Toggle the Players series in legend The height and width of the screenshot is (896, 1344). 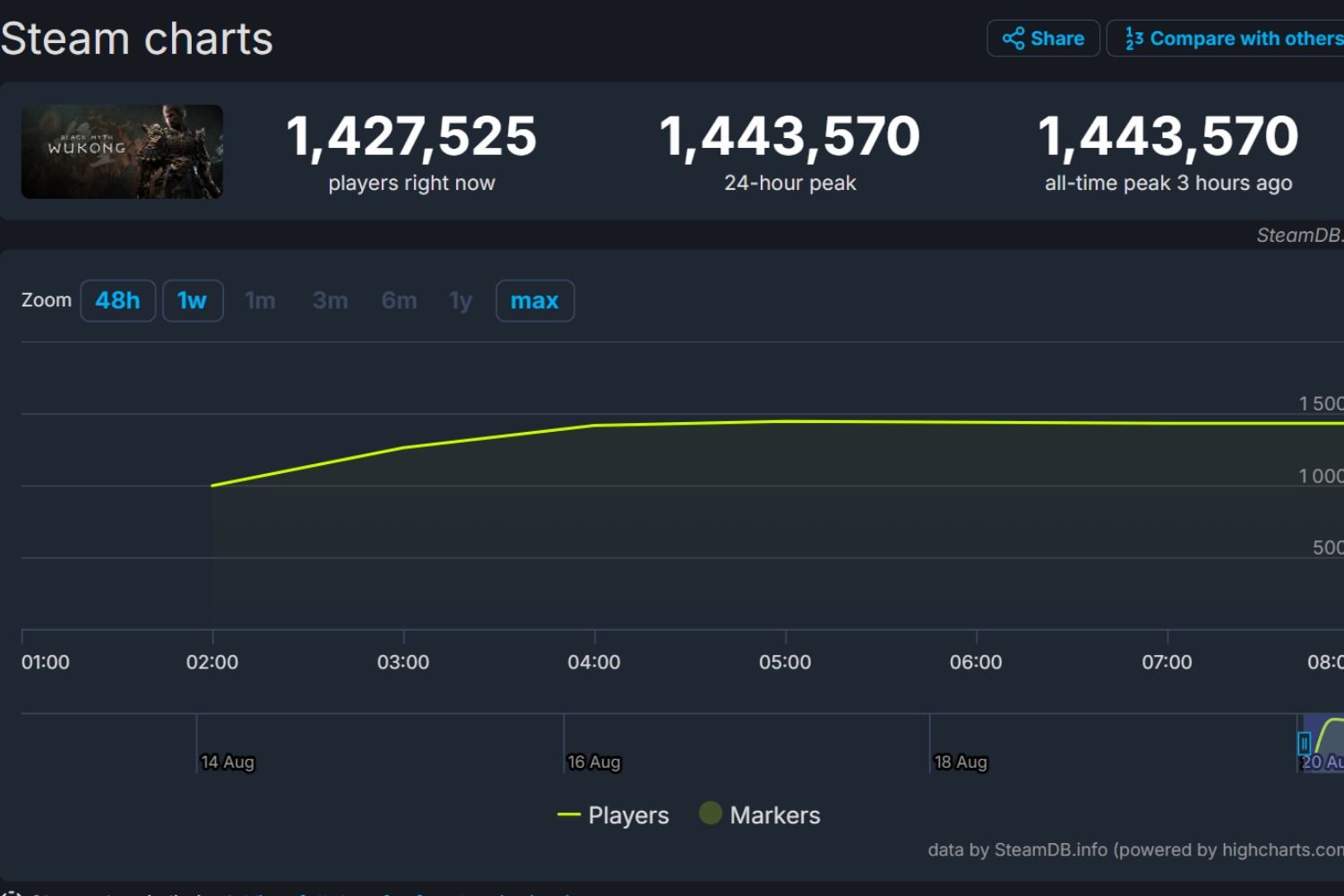click(x=613, y=815)
